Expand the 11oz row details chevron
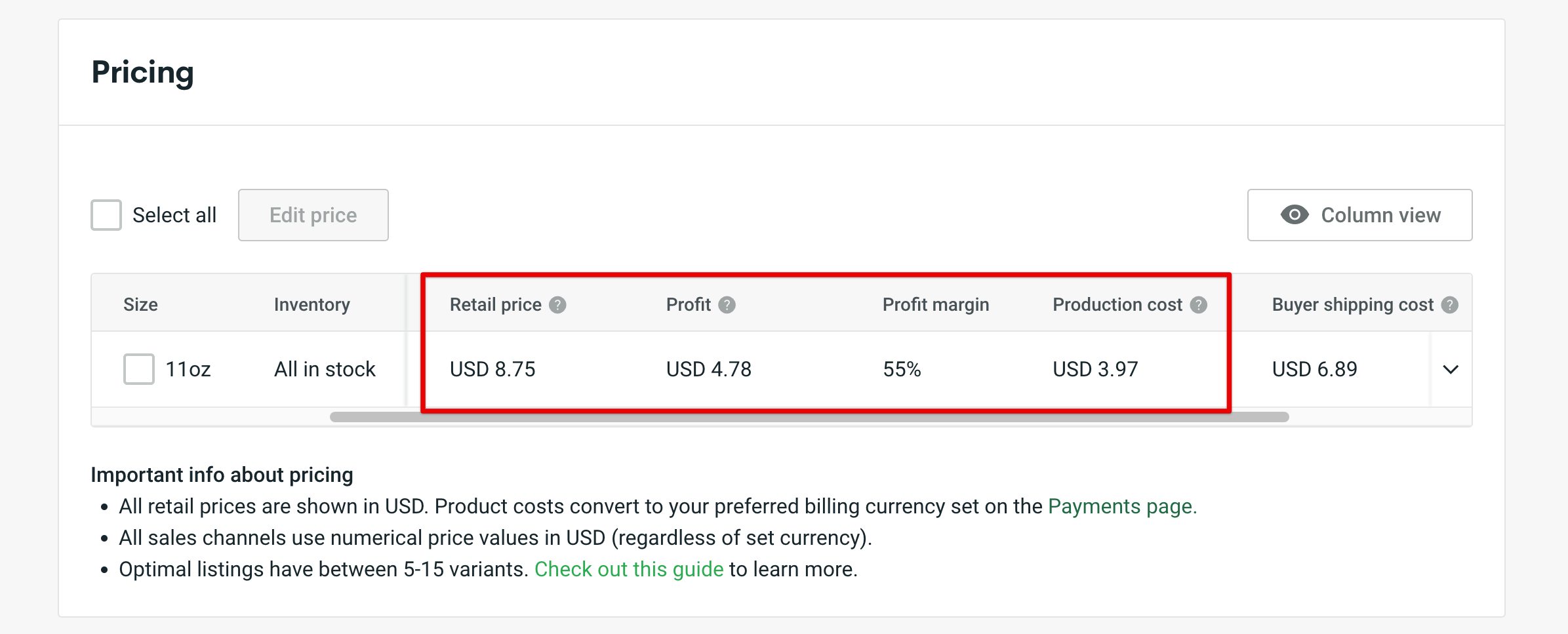The height and width of the screenshot is (634, 1568). point(1451,368)
